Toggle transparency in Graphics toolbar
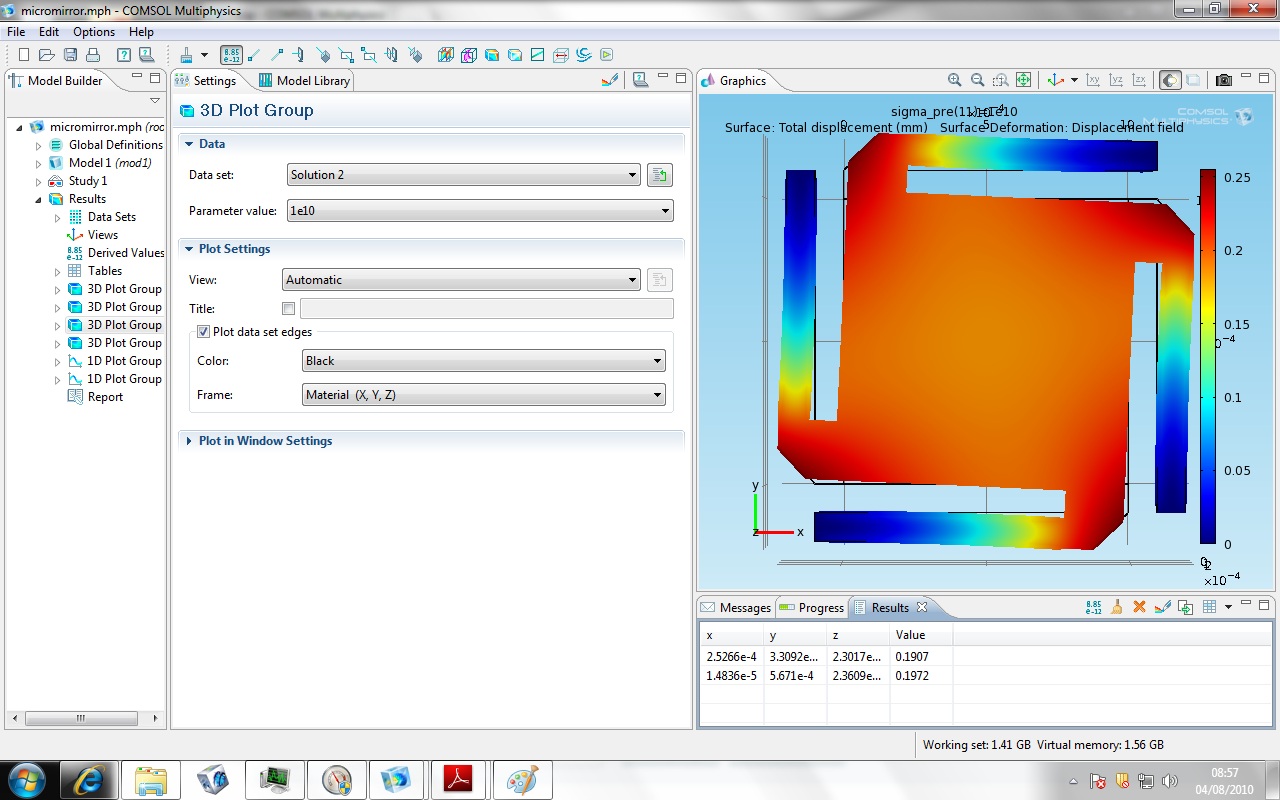1280x800 pixels. pyautogui.click(x=1193, y=80)
